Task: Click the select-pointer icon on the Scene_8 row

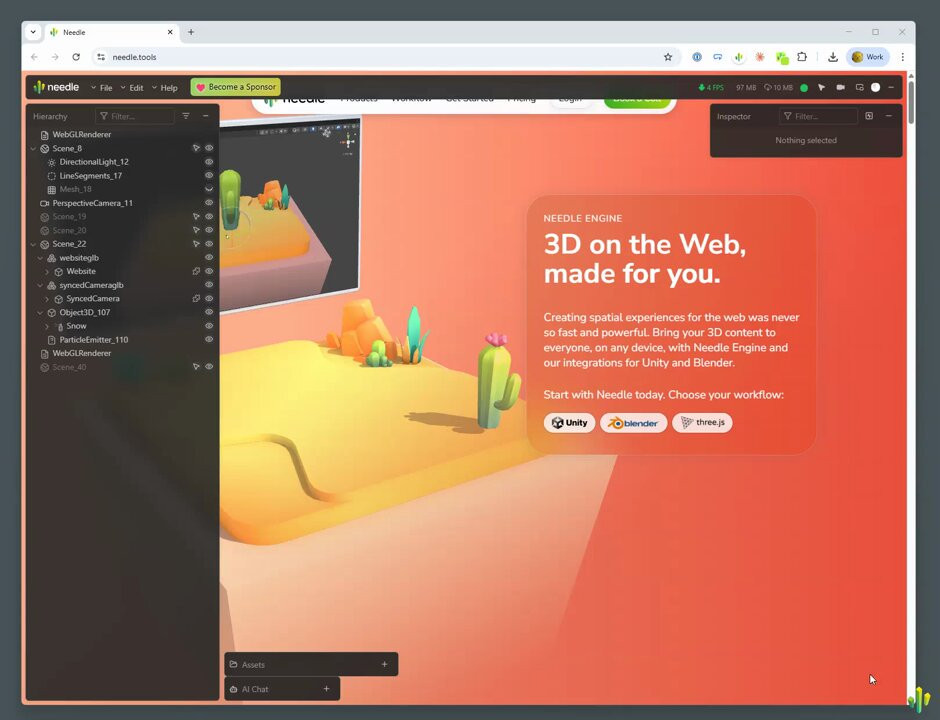Action: point(196,148)
